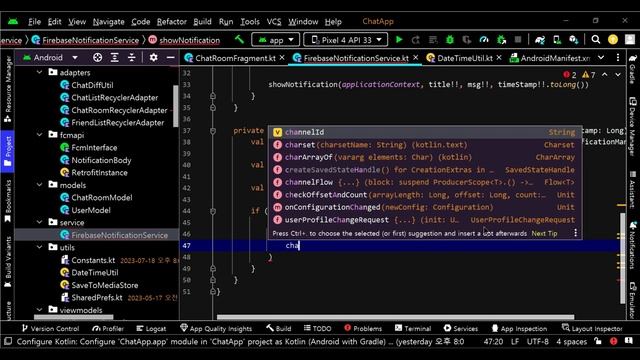The image size is (640, 360).
Task: Click the UTF-8 encoding in status bar
Action: (x=538, y=341)
